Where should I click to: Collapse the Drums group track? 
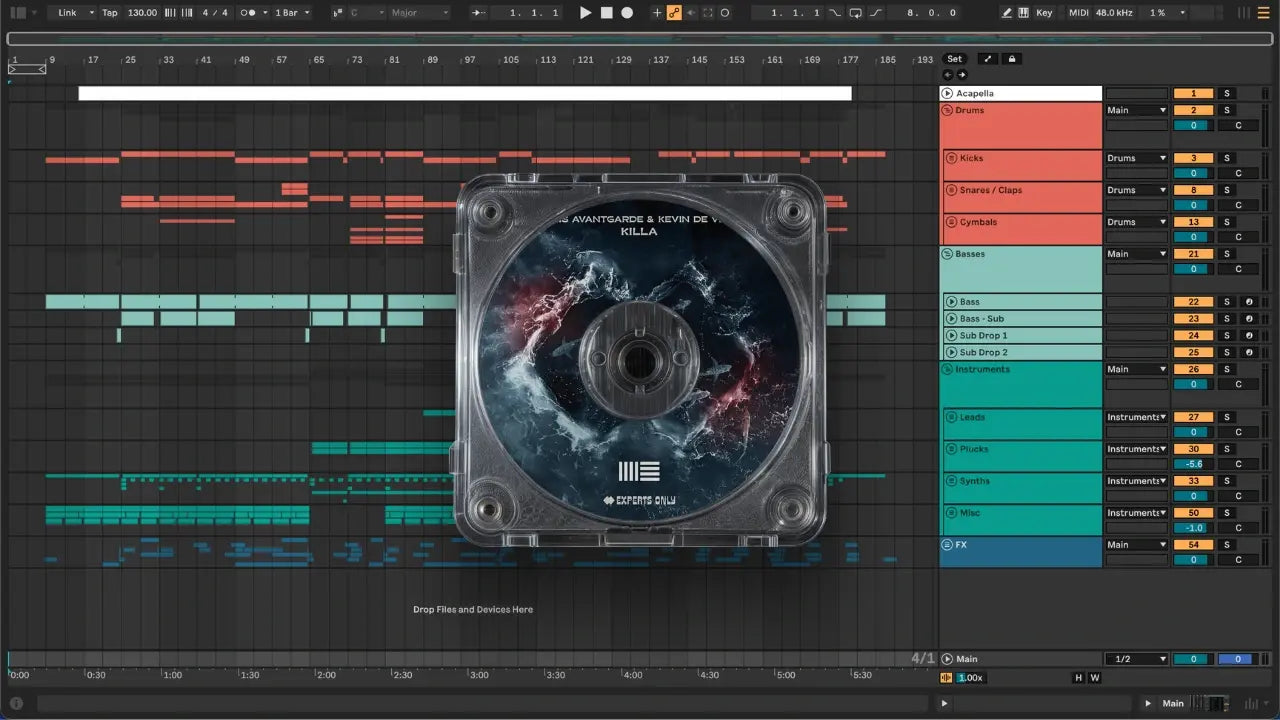point(947,110)
